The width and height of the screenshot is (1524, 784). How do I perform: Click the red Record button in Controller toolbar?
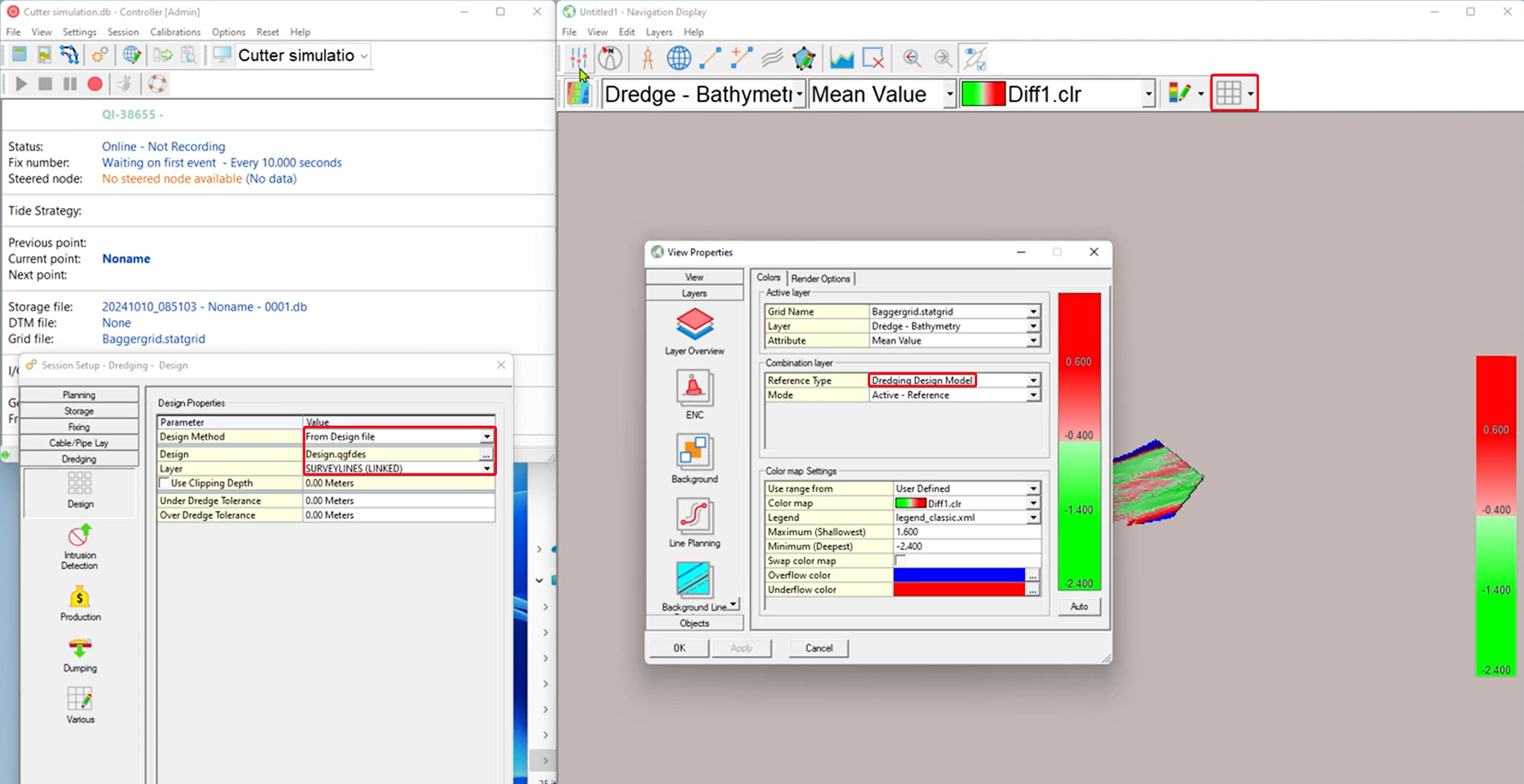pos(94,84)
